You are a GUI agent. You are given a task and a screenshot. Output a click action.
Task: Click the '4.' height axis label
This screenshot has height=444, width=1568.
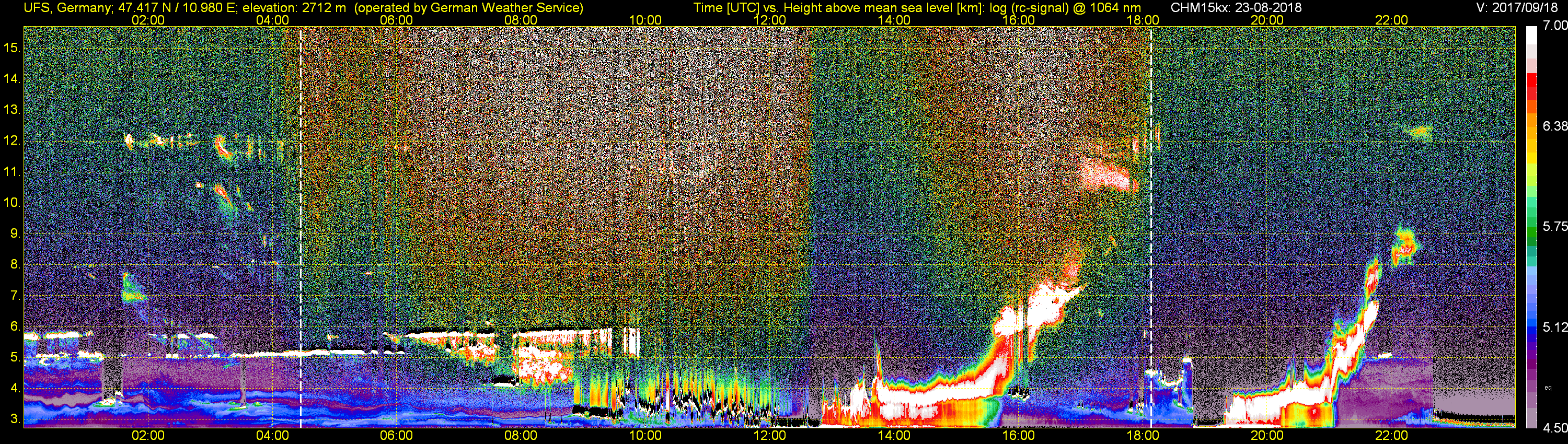(16, 388)
